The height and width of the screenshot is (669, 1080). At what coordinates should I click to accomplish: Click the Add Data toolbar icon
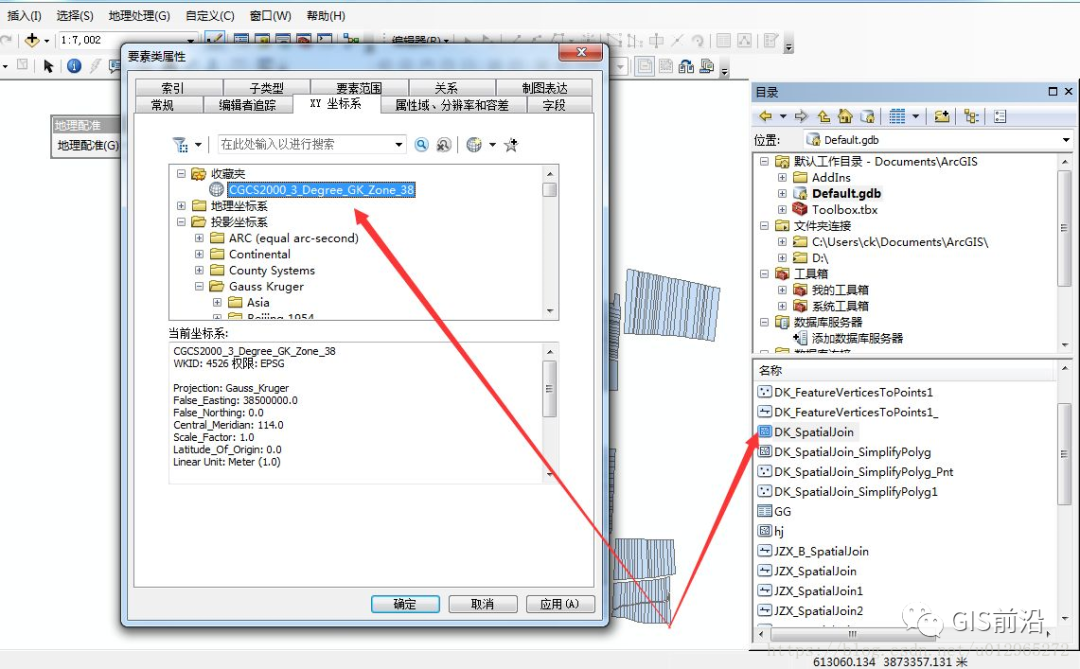tap(32, 40)
